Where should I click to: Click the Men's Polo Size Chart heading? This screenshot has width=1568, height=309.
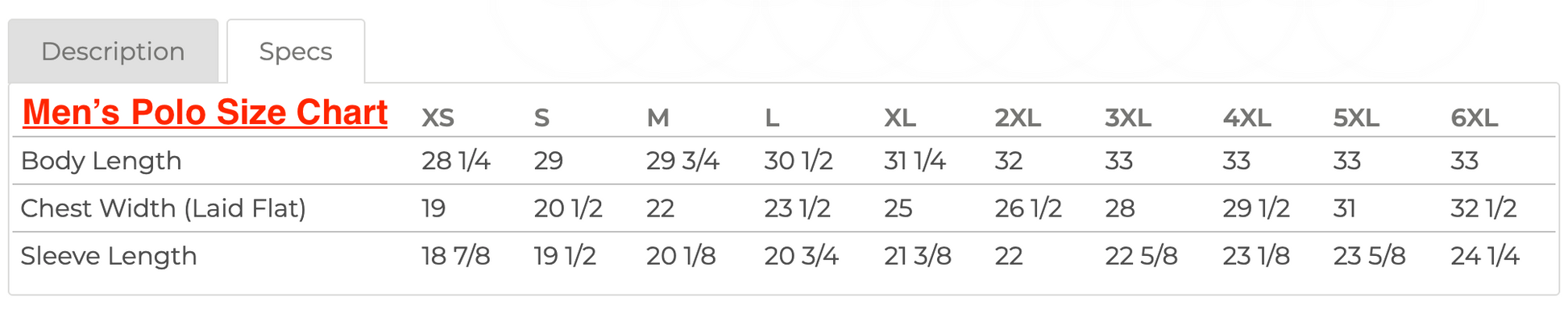point(205,113)
